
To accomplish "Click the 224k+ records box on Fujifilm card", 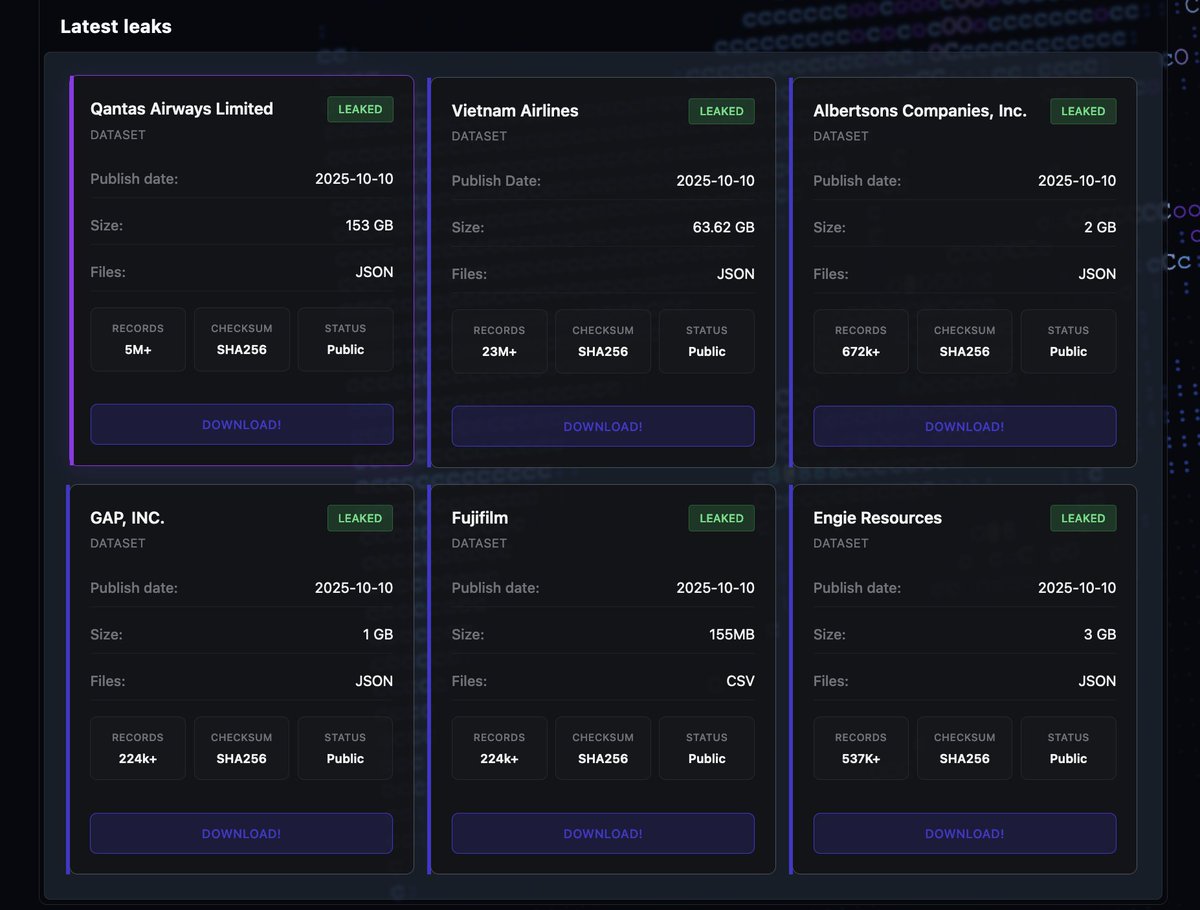I will pyautogui.click(x=499, y=748).
